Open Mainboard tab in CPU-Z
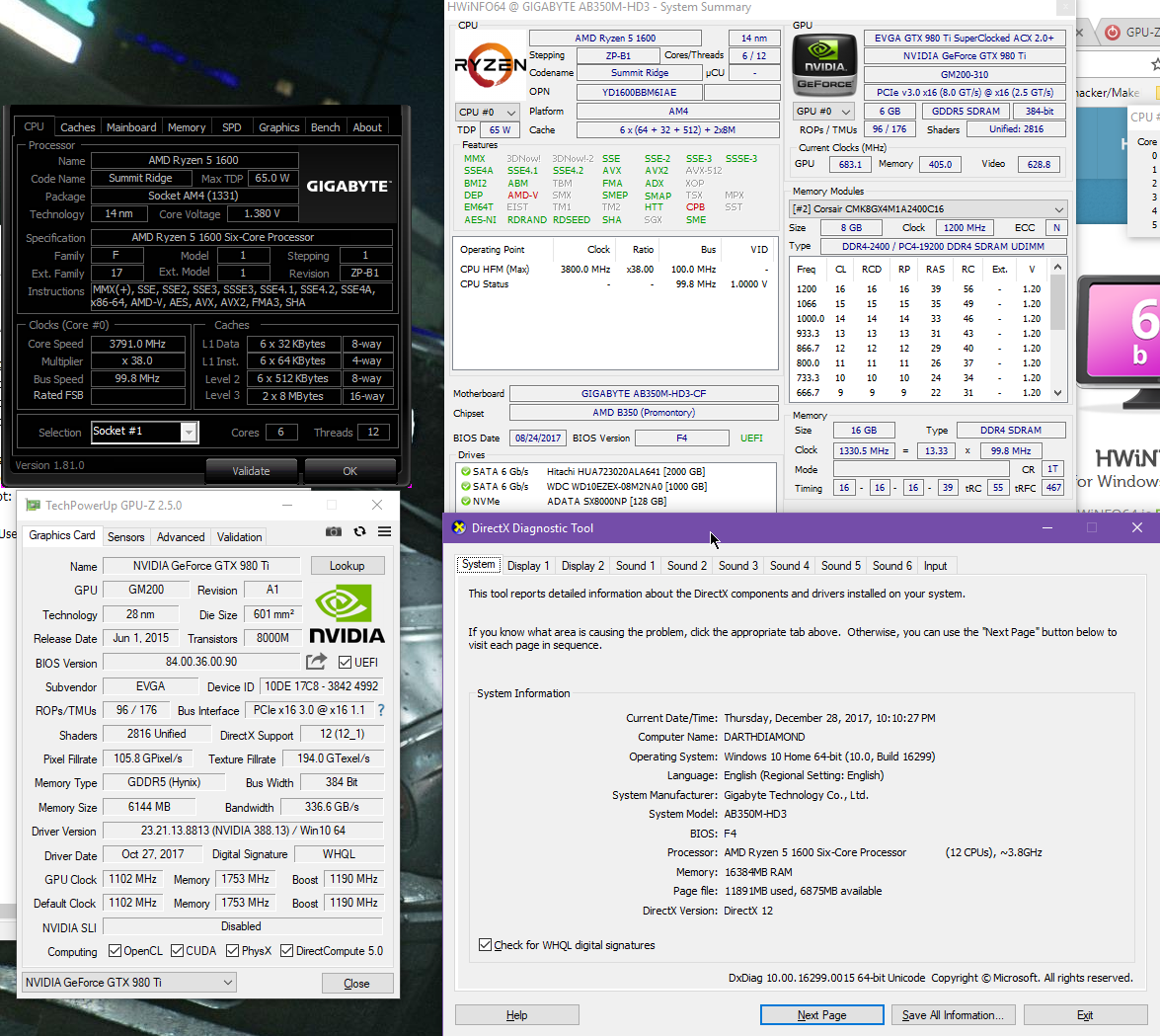Screen dimensions: 1160x1036 (131, 127)
